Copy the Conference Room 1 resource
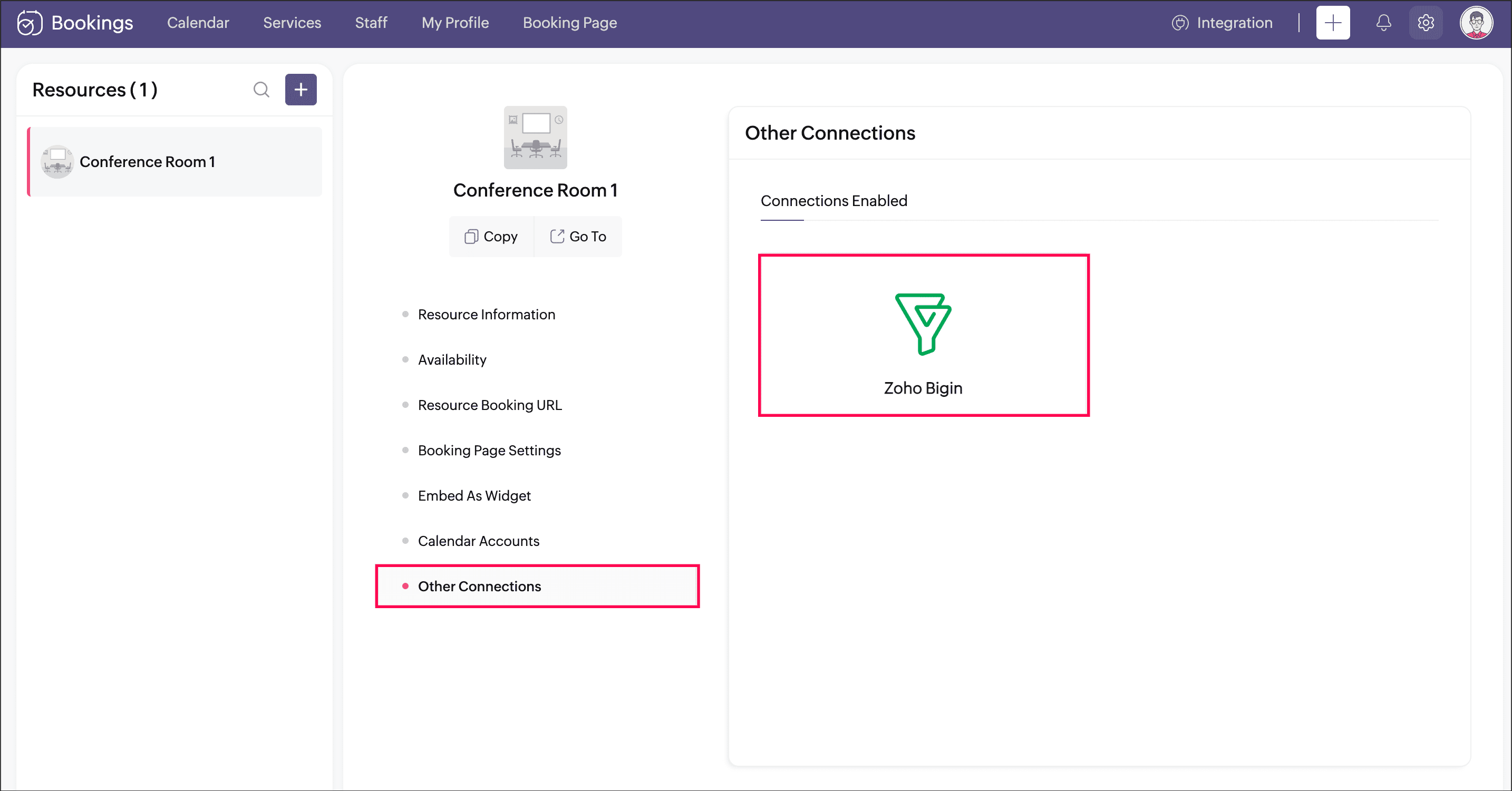This screenshot has width=1512, height=791. tap(491, 237)
